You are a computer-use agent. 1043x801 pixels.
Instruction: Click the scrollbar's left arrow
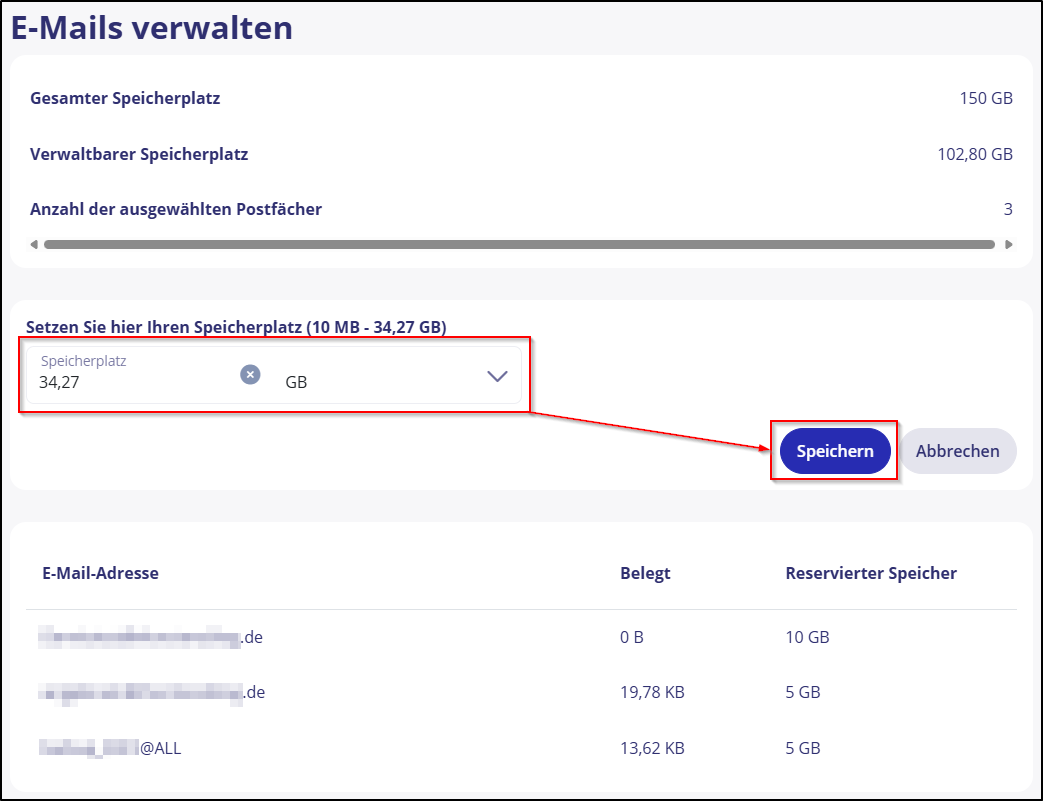pyautogui.click(x=35, y=244)
